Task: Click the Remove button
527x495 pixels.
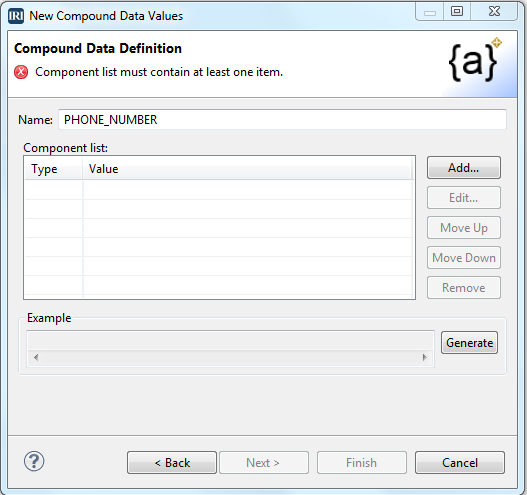Action: click(464, 288)
